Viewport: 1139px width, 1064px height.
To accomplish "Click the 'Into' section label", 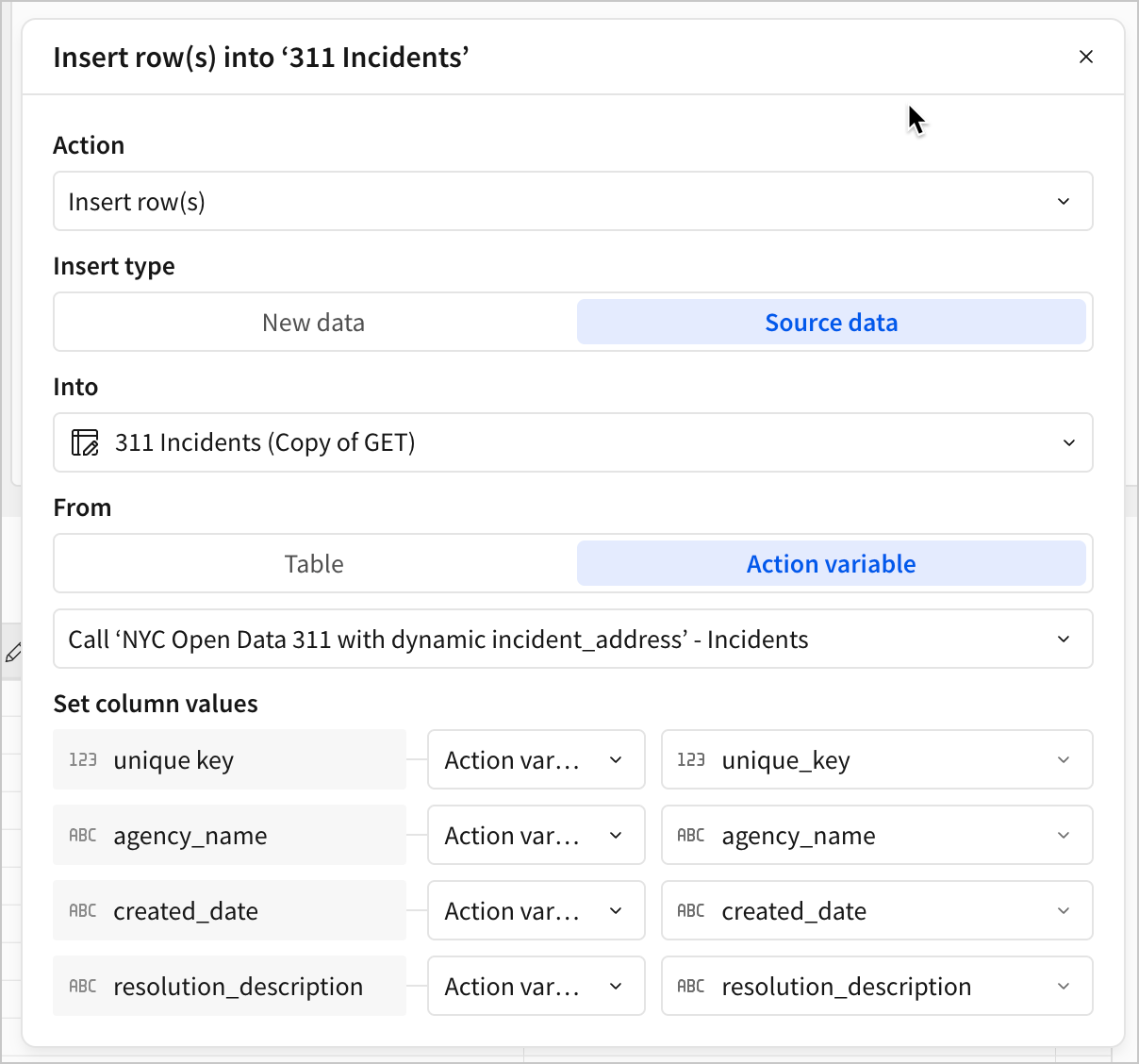I will point(75,387).
